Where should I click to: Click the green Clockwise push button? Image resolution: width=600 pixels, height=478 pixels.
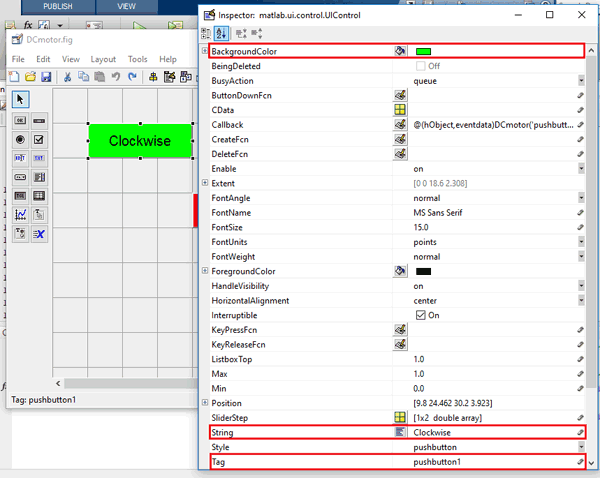point(140,141)
